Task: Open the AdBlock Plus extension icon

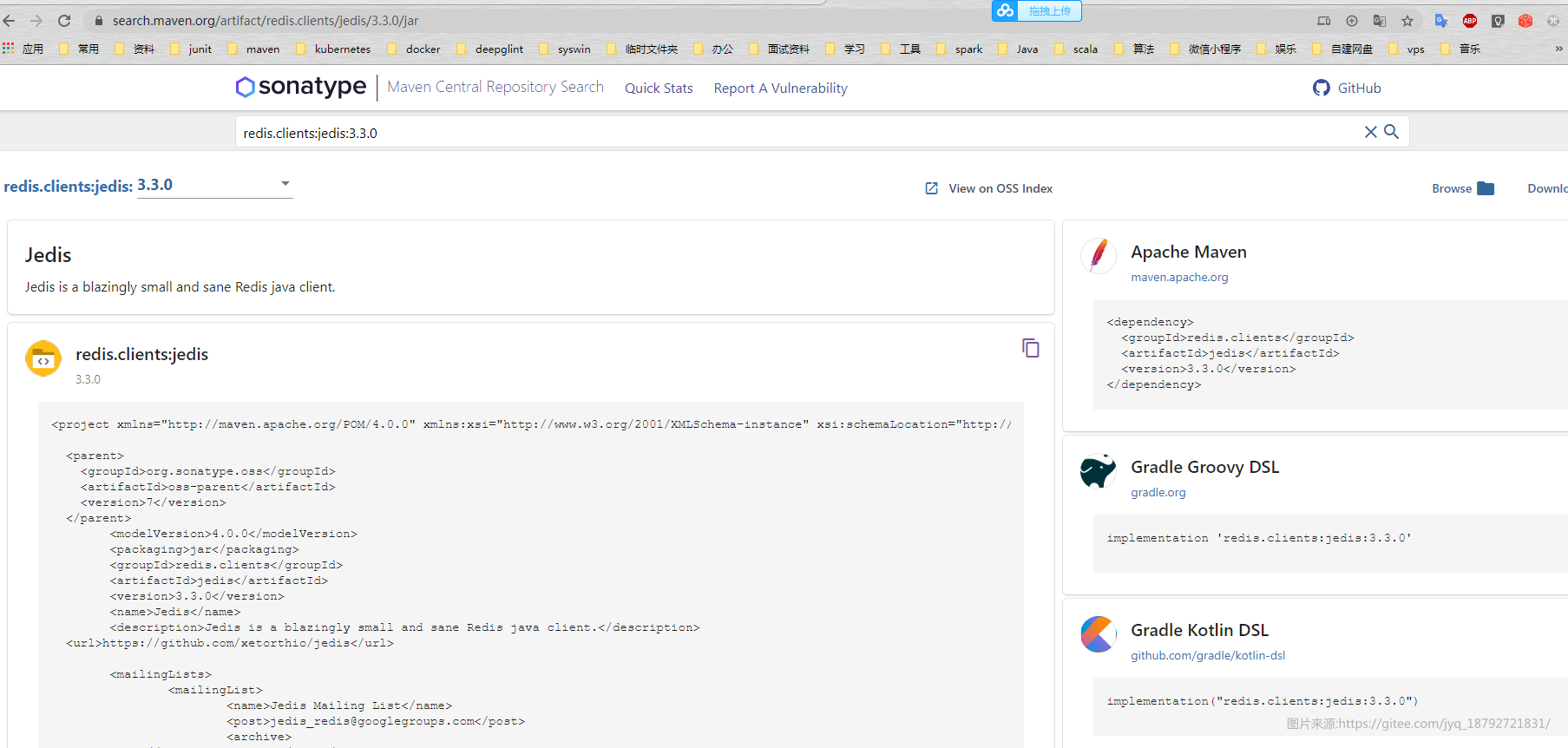Action: click(x=1470, y=21)
